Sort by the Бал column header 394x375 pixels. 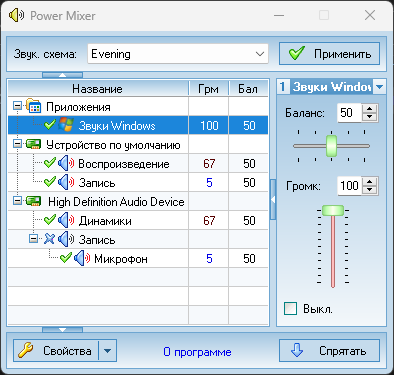click(248, 89)
